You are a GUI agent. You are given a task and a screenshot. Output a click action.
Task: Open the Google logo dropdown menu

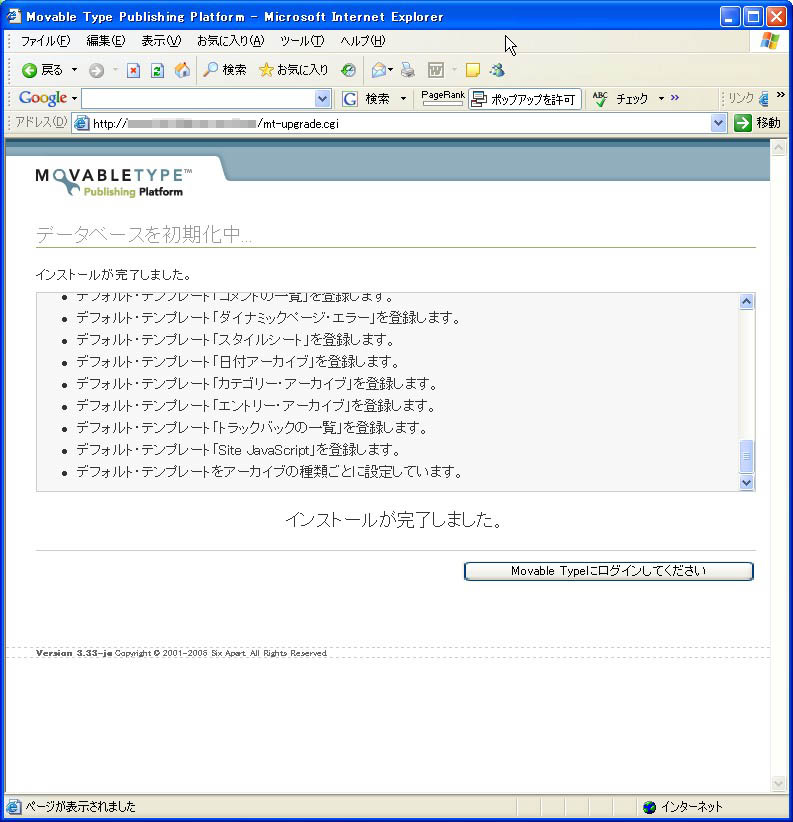coord(74,98)
